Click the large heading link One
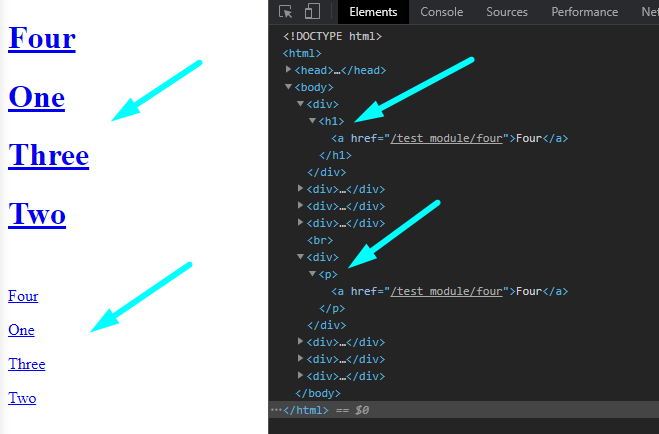This screenshot has height=434, width=659. coord(36,98)
